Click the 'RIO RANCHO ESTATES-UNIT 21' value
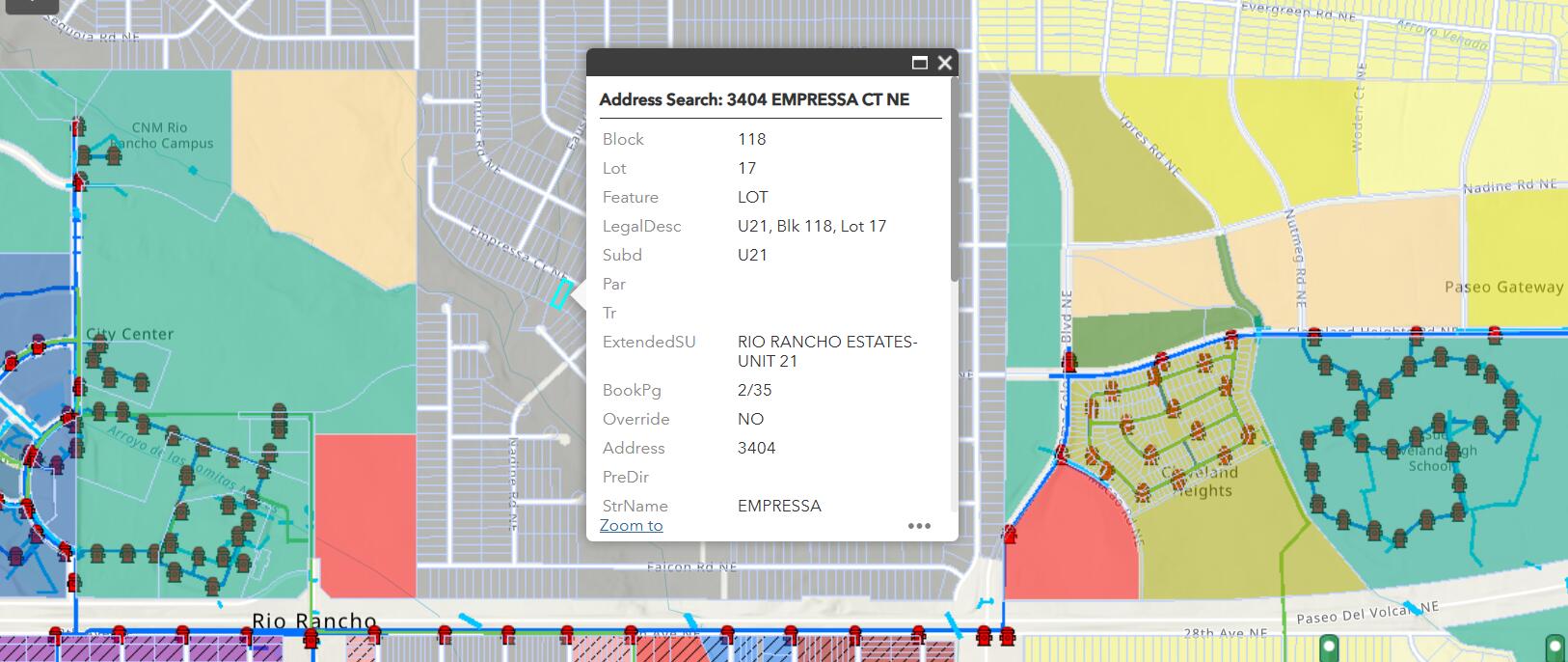1568x662 pixels. point(826,351)
